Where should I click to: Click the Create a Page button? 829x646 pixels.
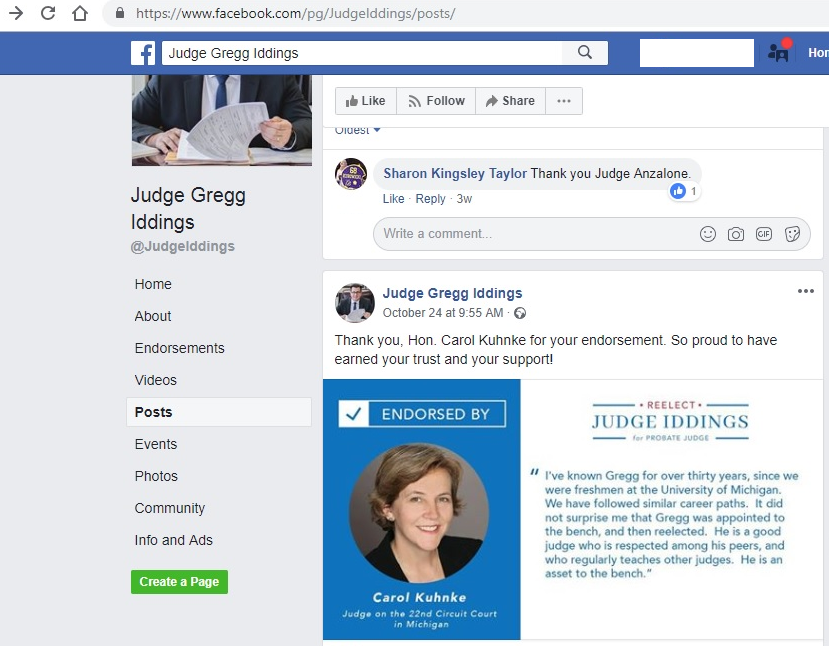pos(179,582)
